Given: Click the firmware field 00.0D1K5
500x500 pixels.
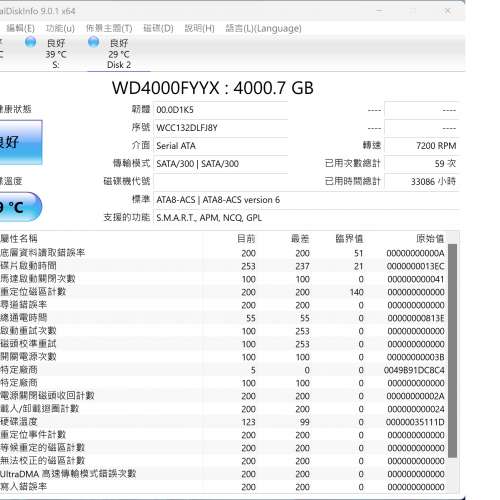Looking at the screenshot, I should click(x=220, y=110).
